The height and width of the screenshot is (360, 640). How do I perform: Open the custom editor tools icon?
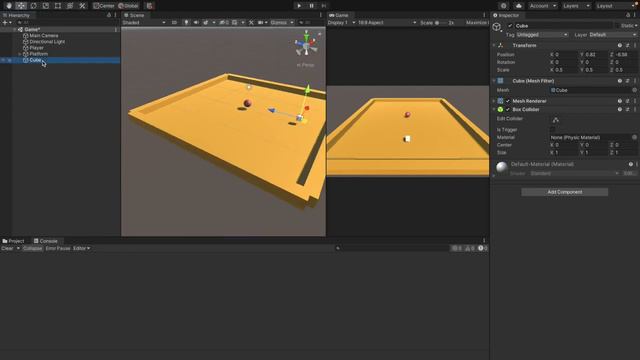coord(82,6)
